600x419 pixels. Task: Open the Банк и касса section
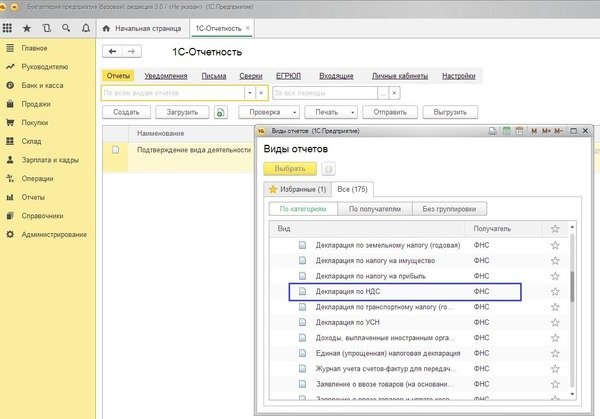point(42,85)
